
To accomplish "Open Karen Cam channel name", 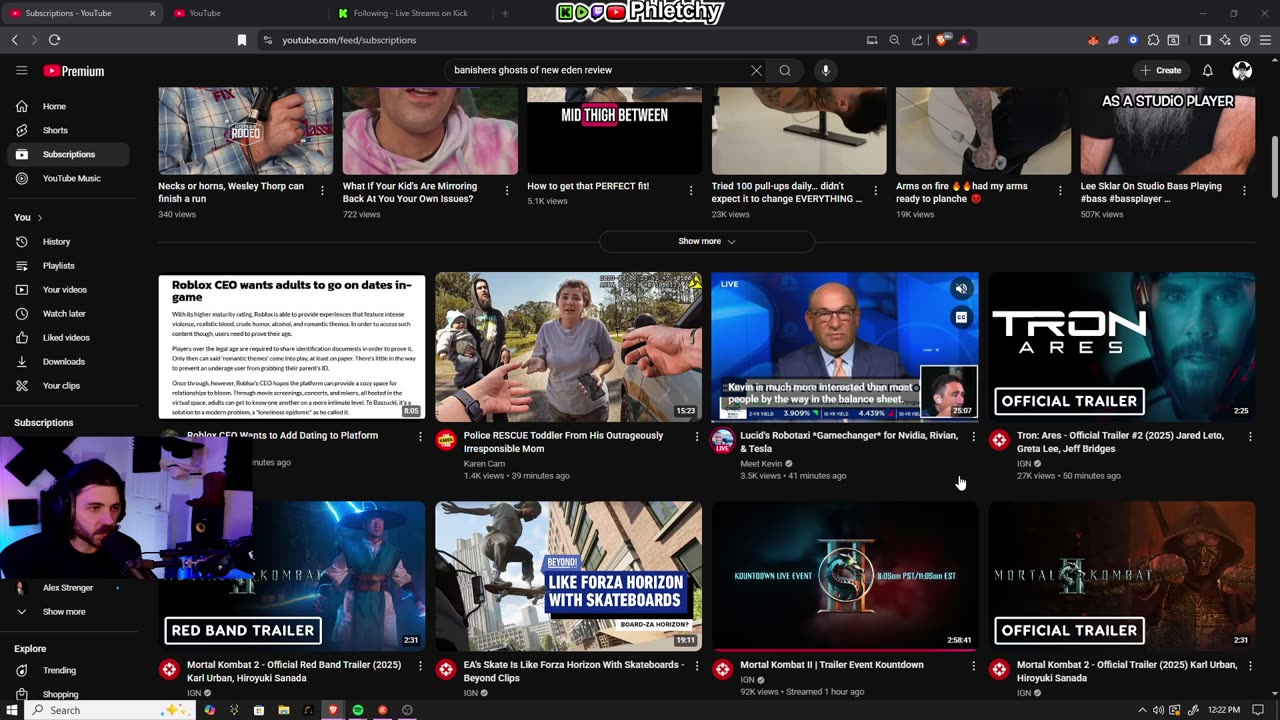I will coord(484,463).
